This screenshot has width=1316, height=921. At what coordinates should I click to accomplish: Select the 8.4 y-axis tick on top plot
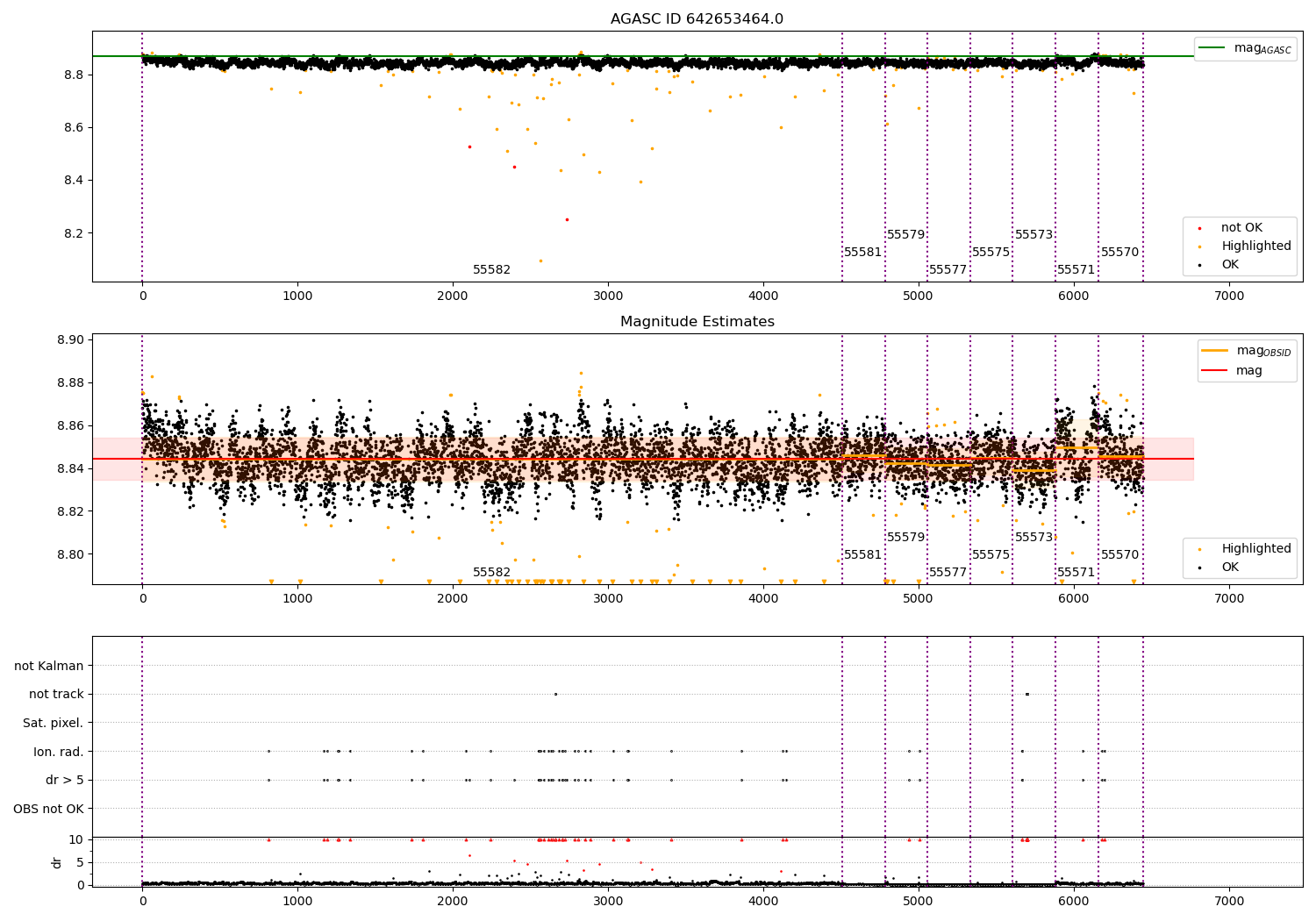click(x=74, y=181)
